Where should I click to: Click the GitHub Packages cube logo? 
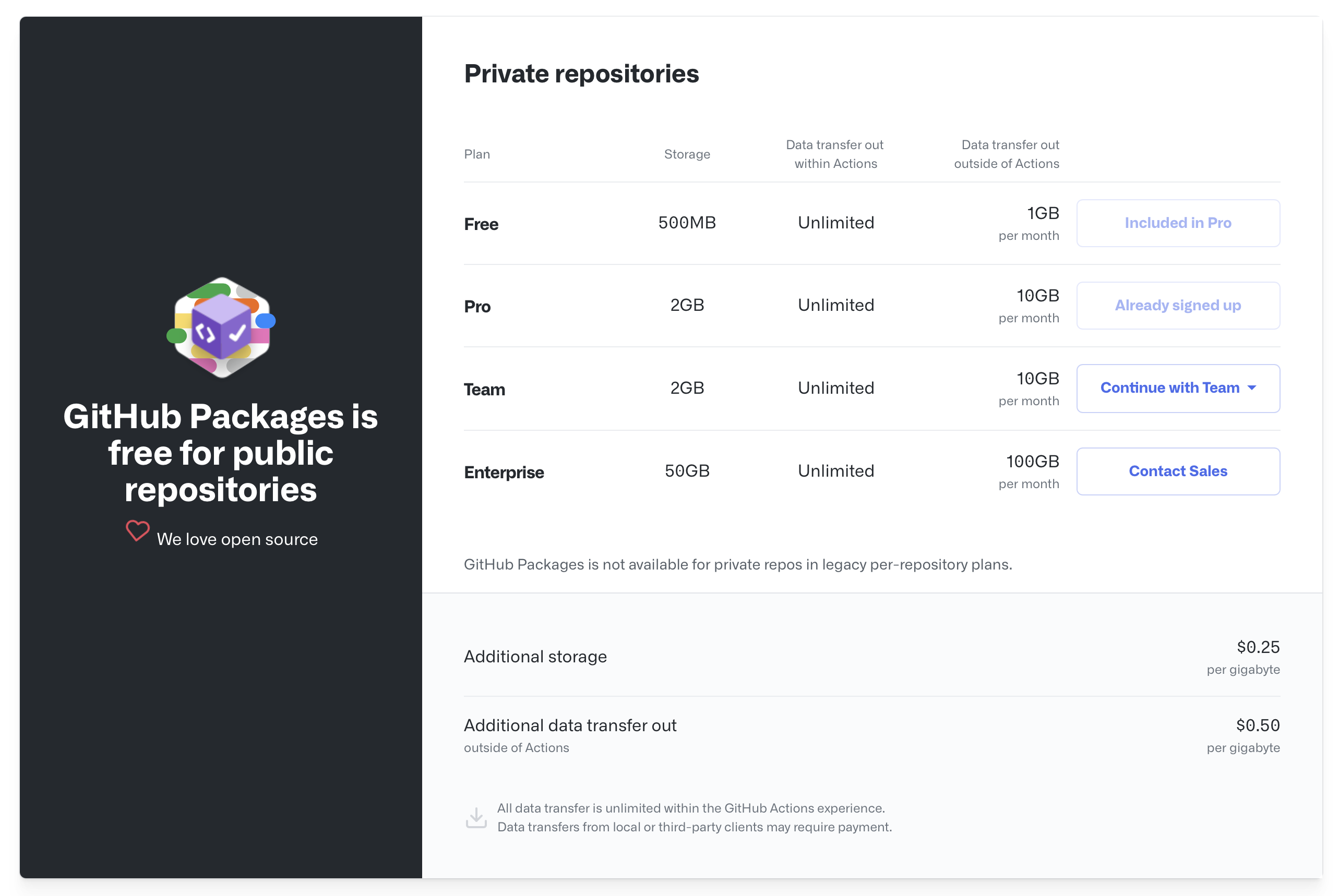coord(221,328)
